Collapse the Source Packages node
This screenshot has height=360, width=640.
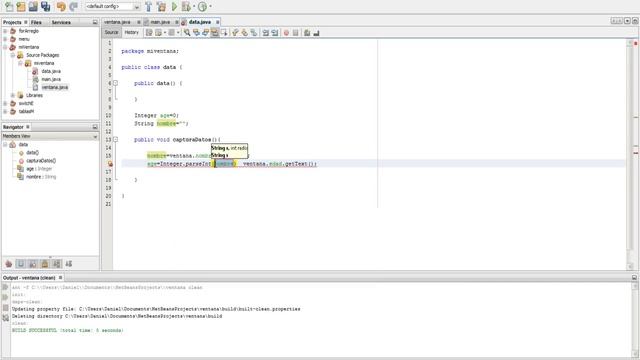(x=13, y=55)
